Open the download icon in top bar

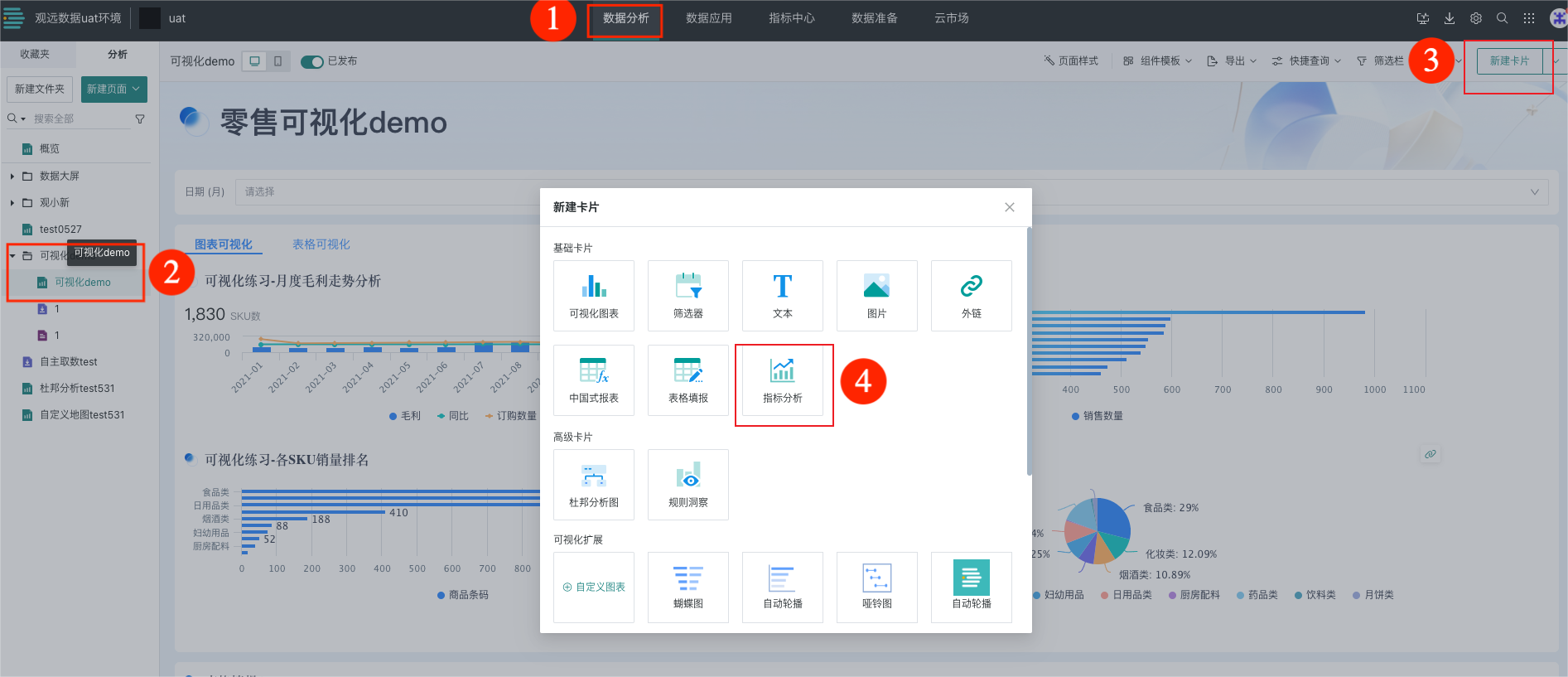point(1450,18)
